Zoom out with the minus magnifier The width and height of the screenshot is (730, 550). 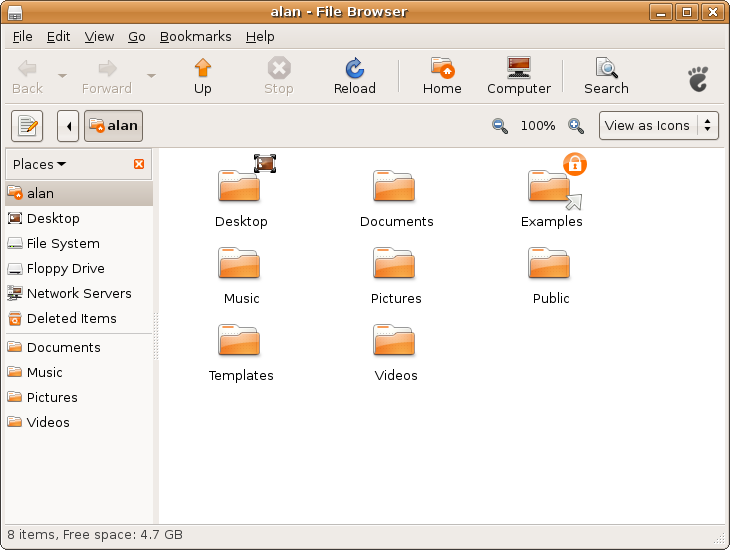pyautogui.click(x=500, y=126)
